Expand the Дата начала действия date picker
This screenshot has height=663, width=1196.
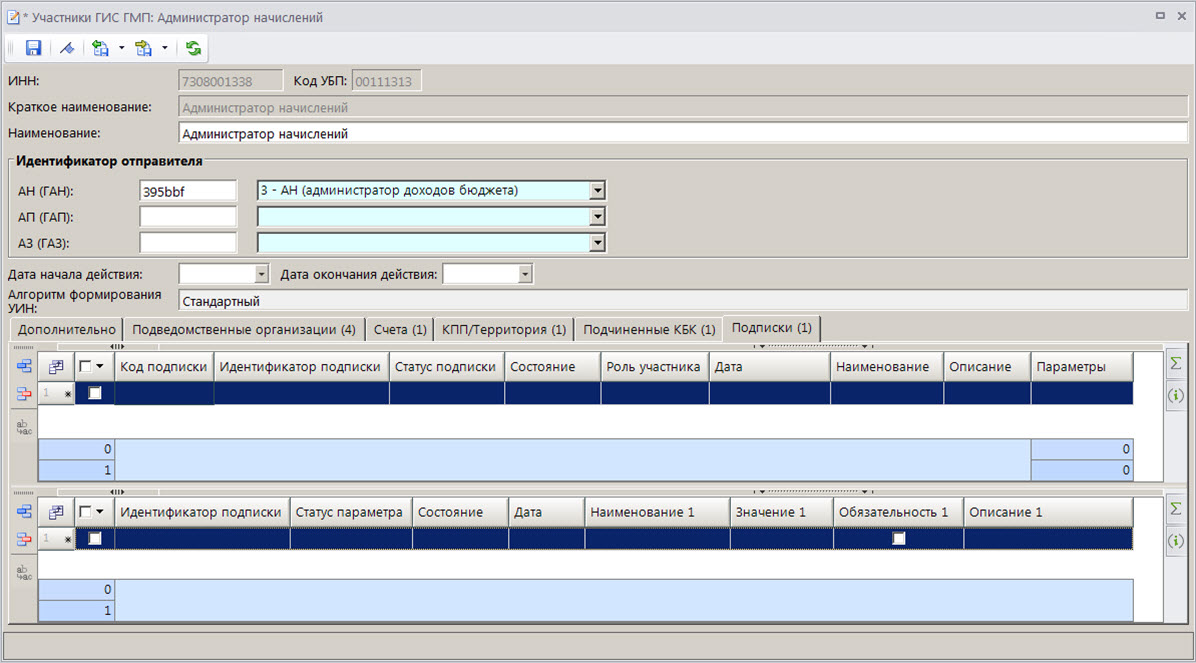tap(262, 274)
